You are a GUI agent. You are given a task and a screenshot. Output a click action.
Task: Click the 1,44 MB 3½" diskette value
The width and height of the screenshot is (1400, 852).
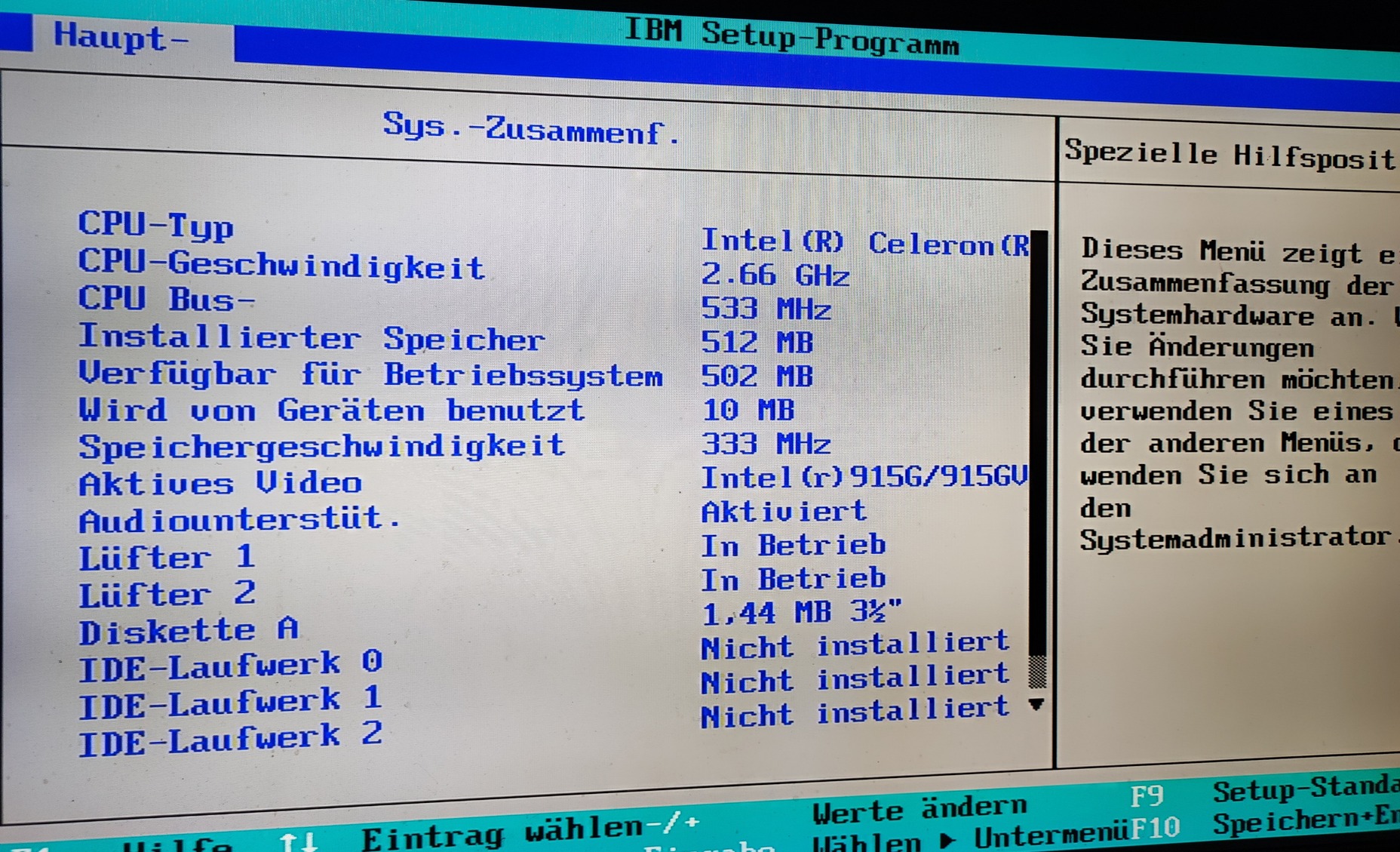click(x=802, y=612)
